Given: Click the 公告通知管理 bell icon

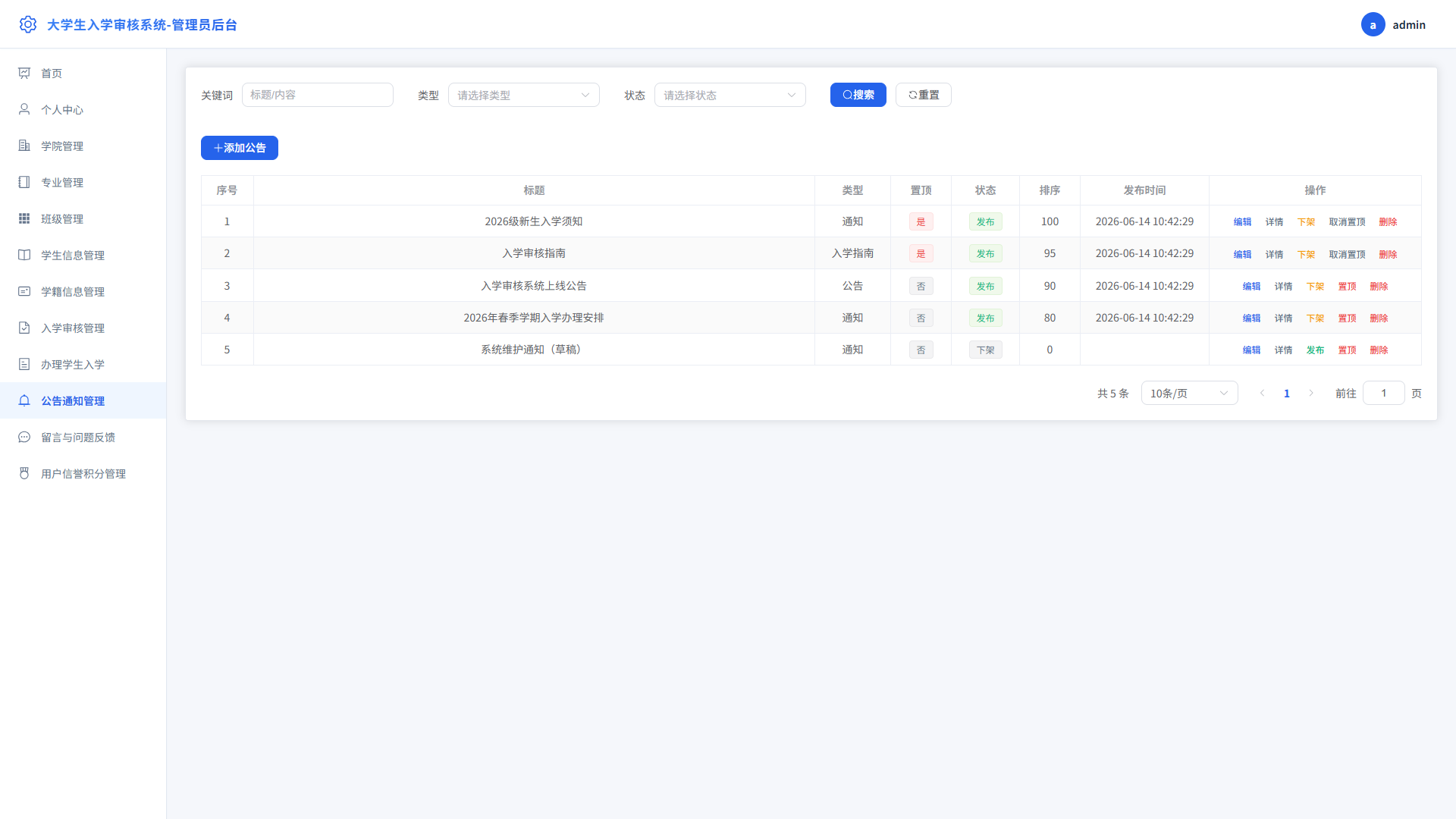Looking at the screenshot, I should [24, 400].
